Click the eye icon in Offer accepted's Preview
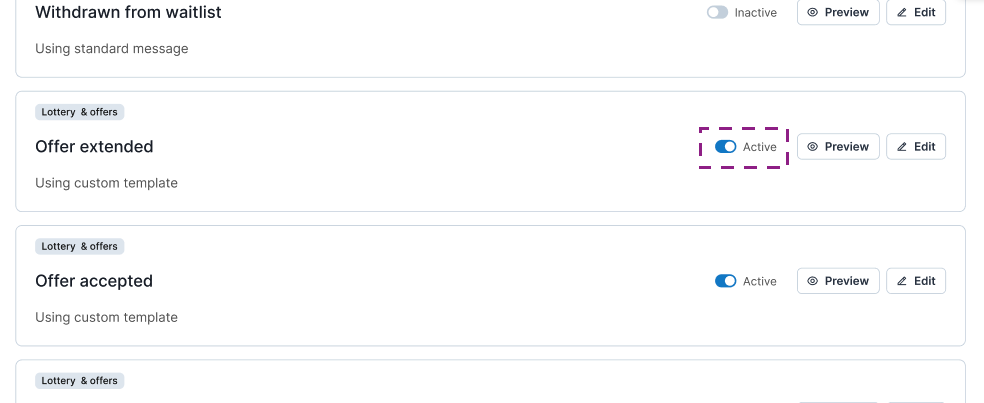The height and width of the screenshot is (403, 984). [813, 281]
